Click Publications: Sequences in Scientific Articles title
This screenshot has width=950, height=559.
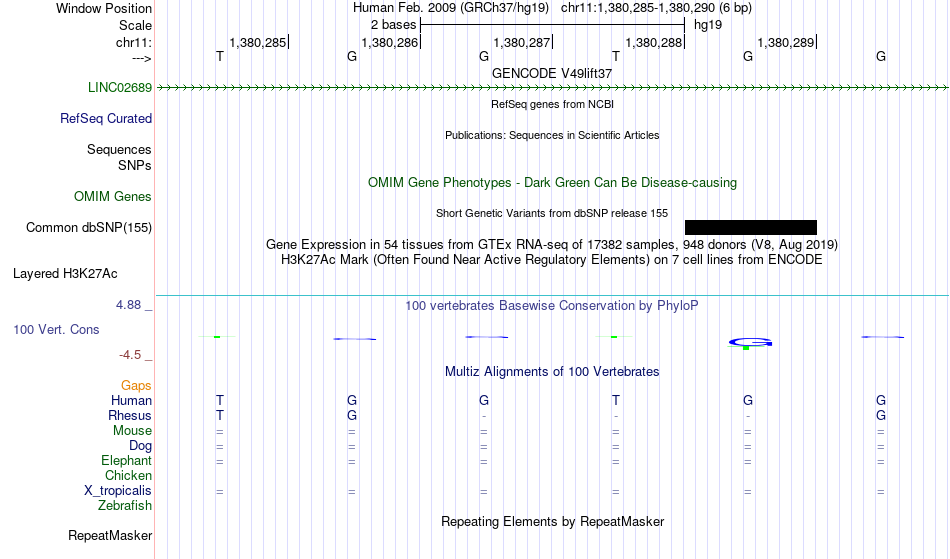tap(552, 135)
